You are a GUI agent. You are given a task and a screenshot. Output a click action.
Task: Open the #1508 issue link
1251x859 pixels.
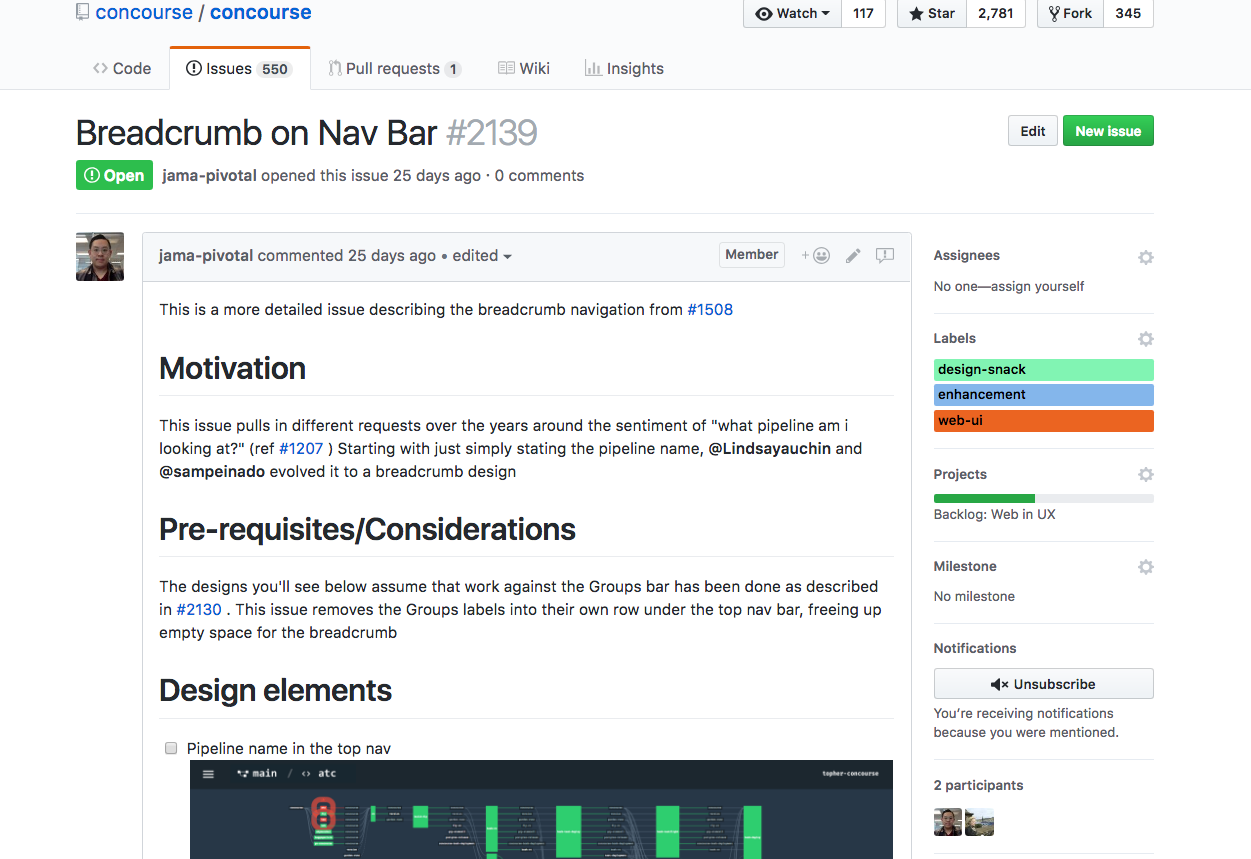pos(710,310)
